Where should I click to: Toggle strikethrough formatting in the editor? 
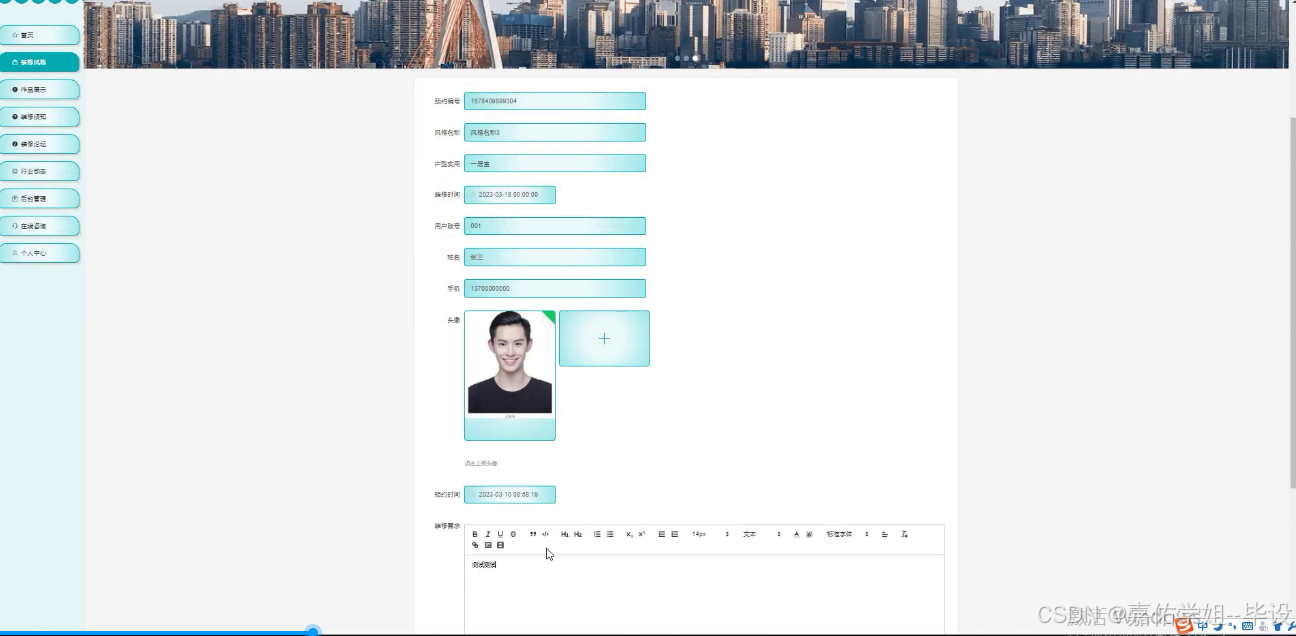(x=513, y=534)
